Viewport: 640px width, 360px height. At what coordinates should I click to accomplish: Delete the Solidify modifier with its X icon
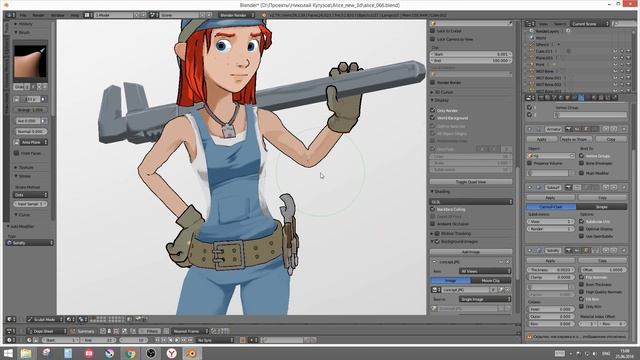point(624,250)
